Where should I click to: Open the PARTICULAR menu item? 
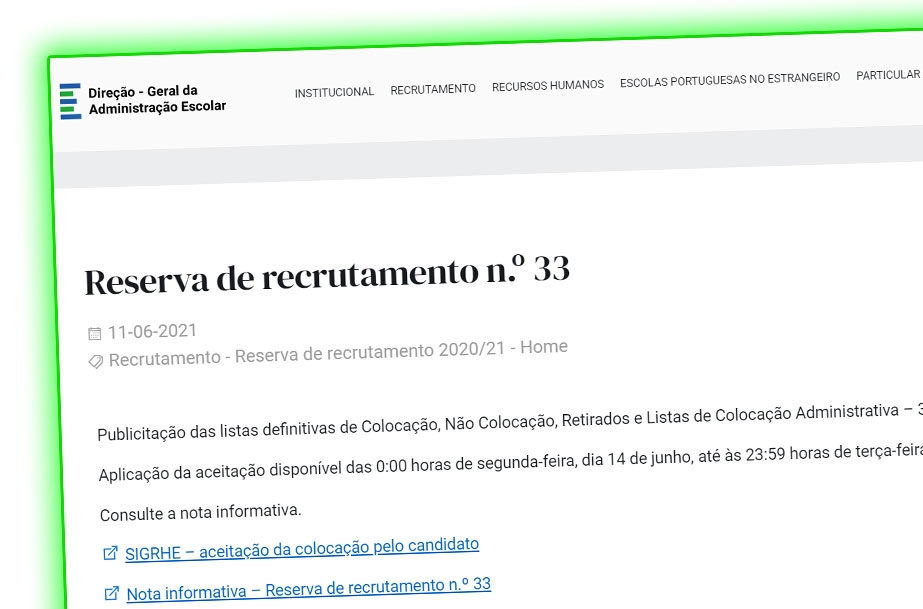[888, 74]
